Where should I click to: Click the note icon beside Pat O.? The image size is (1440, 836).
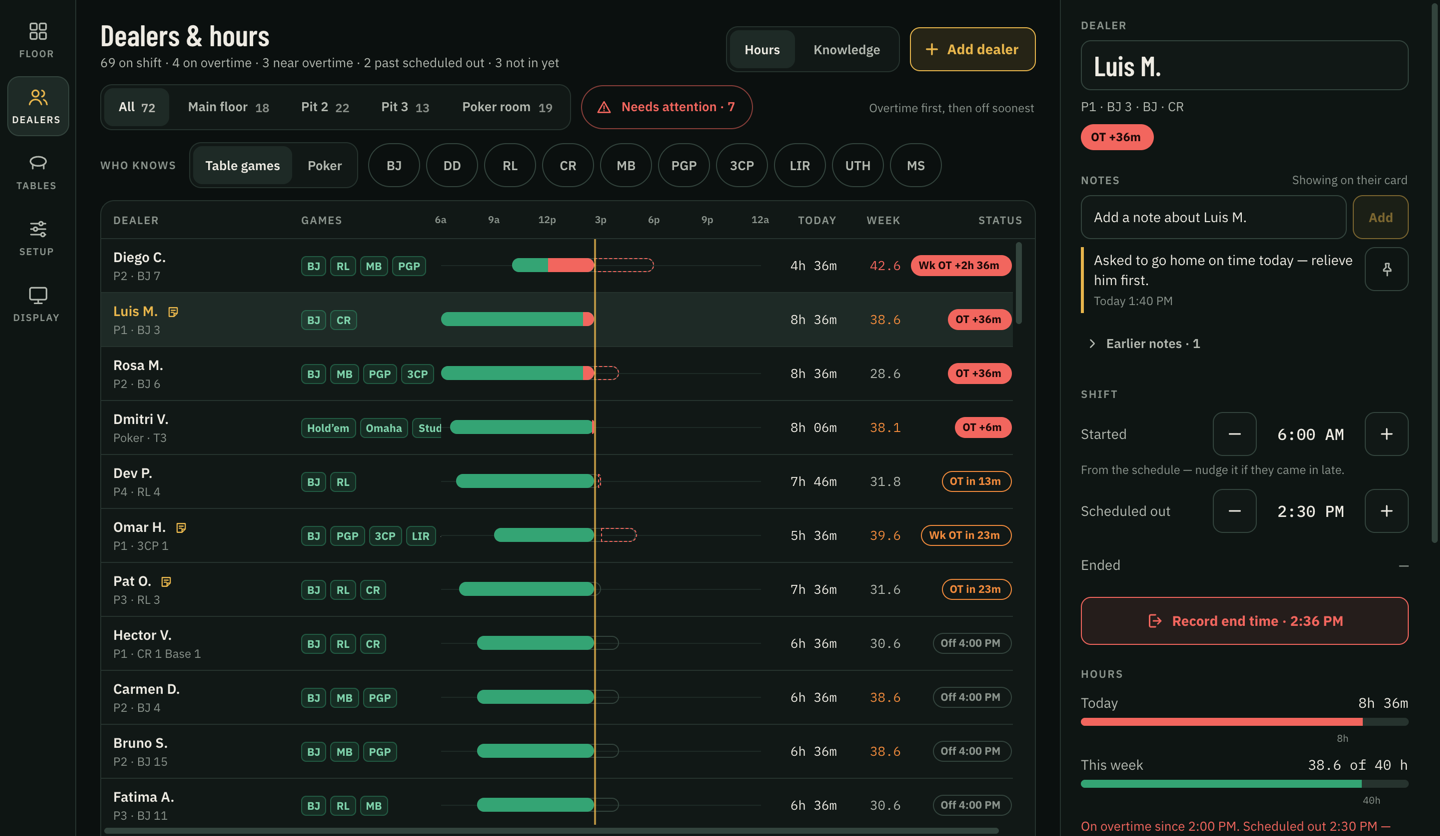click(x=166, y=582)
